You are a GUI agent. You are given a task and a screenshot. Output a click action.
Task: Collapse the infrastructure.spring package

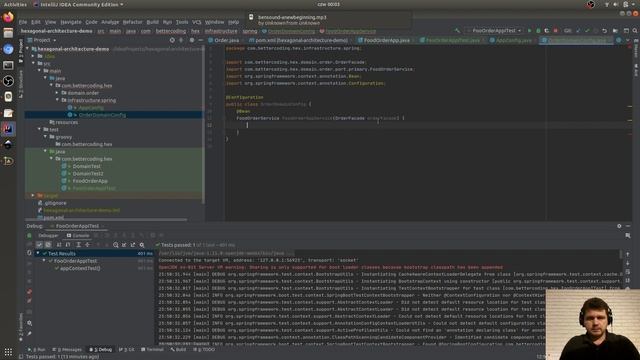(x=58, y=100)
